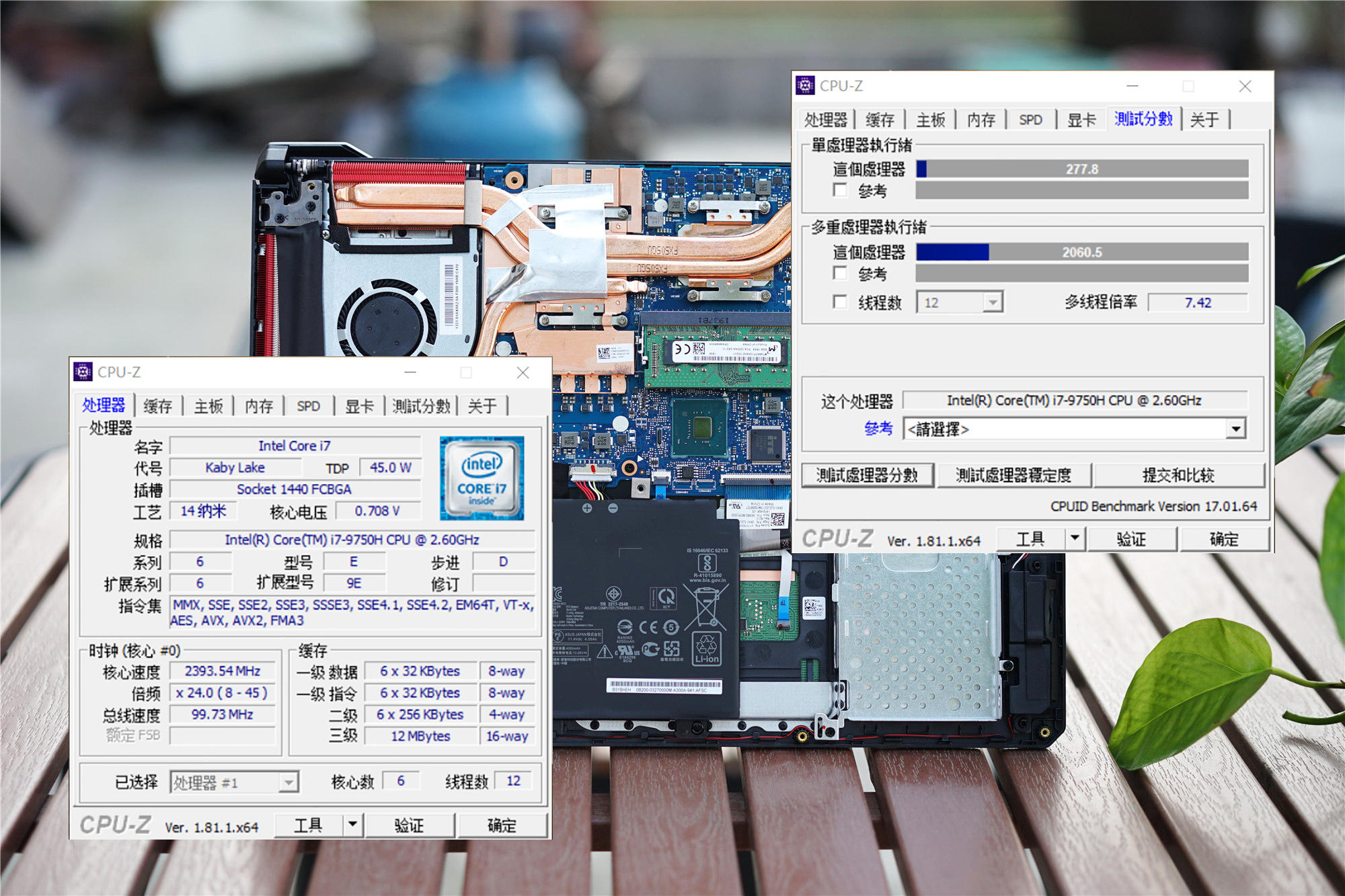Open the 处理器 #1 selector dropdown

pos(289,782)
